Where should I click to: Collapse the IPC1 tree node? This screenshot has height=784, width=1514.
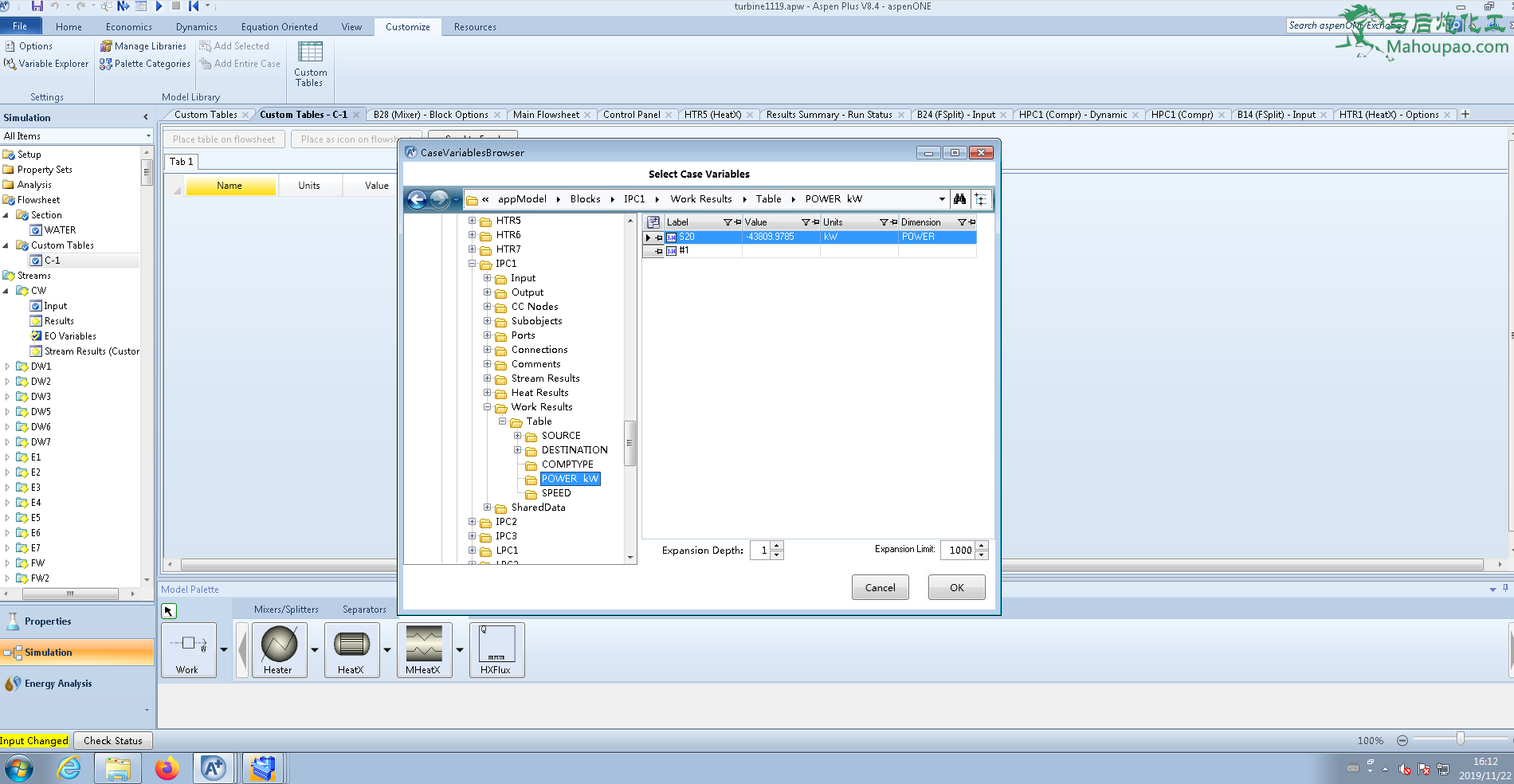click(x=472, y=264)
